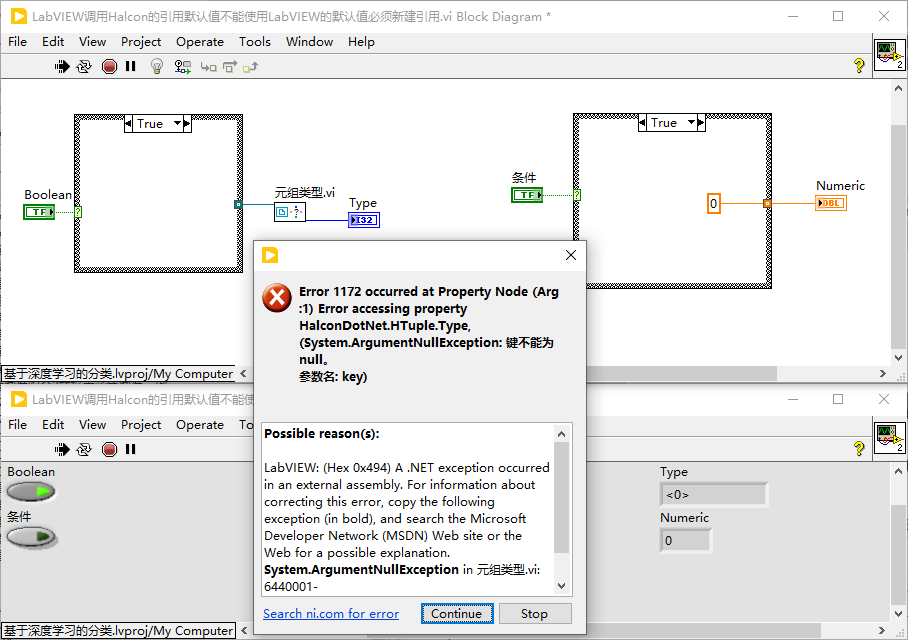Click VI icon pane in block diagram window
The height and width of the screenshot is (640, 908).
click(889, 55)
